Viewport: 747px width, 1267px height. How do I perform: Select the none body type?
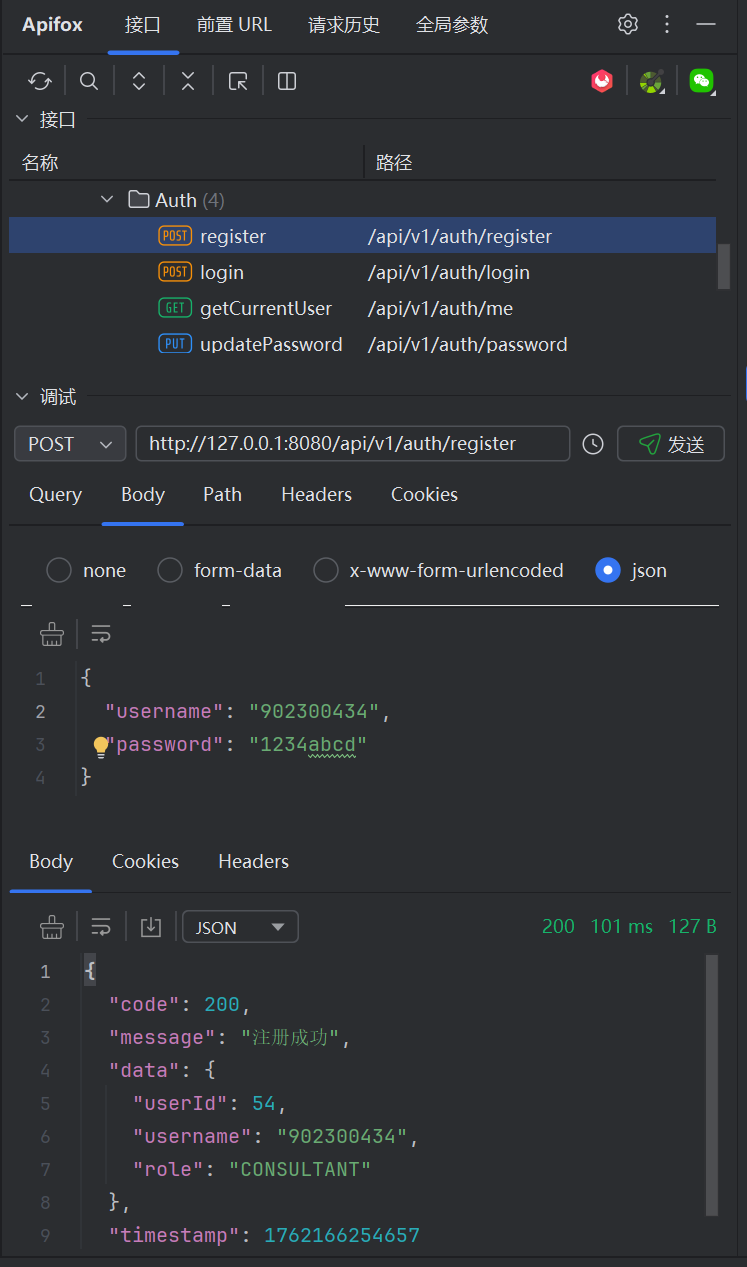pos(86,570)
